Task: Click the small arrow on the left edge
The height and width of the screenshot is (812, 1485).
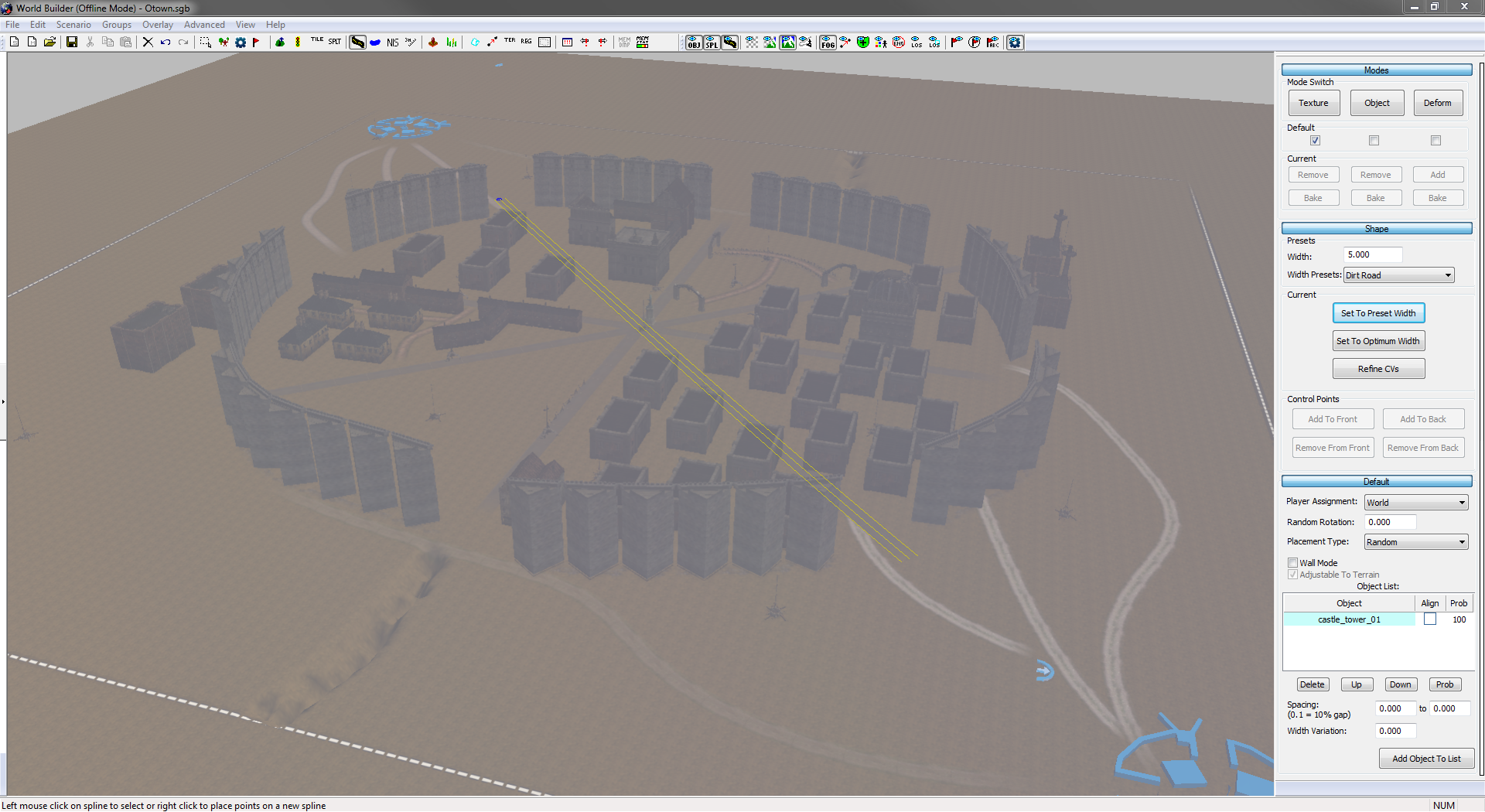Action: [x=3, y=401]
